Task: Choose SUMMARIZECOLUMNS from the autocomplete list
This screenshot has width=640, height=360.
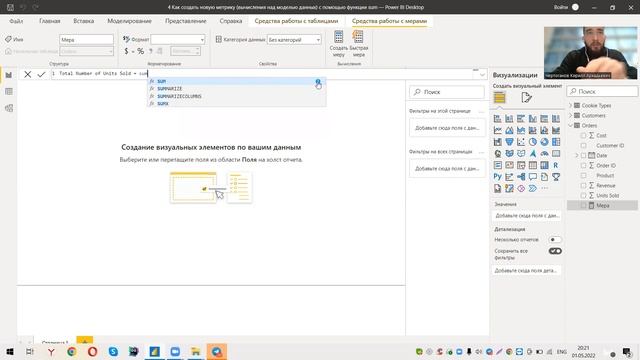Action: (237, 96)
